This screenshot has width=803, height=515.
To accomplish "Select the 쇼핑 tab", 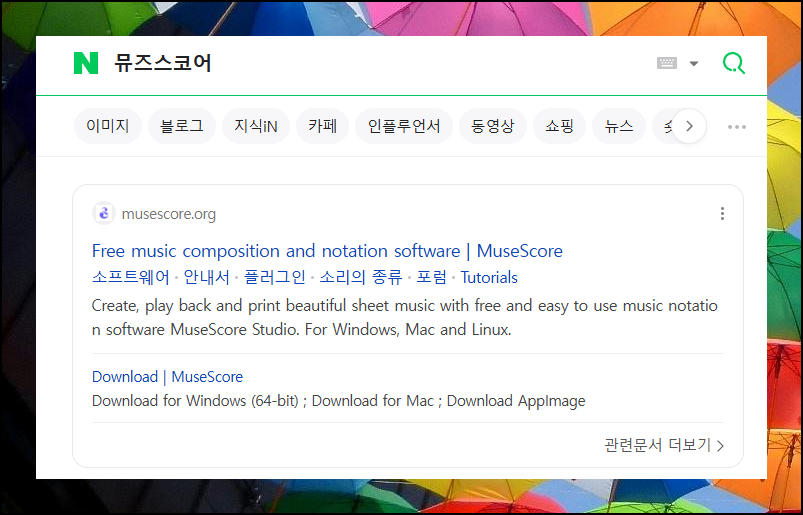I will [559, 126].
